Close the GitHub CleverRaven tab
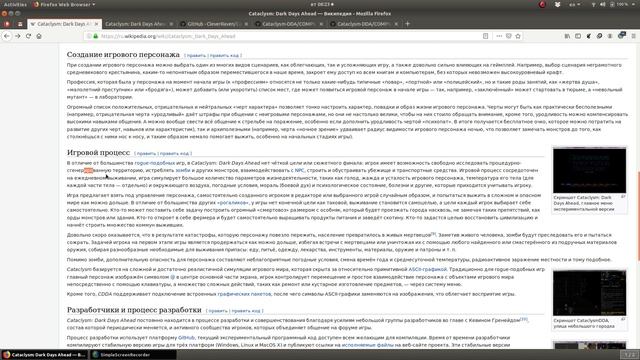The width and height of the screenshot is (640, 360). [246, 24]
